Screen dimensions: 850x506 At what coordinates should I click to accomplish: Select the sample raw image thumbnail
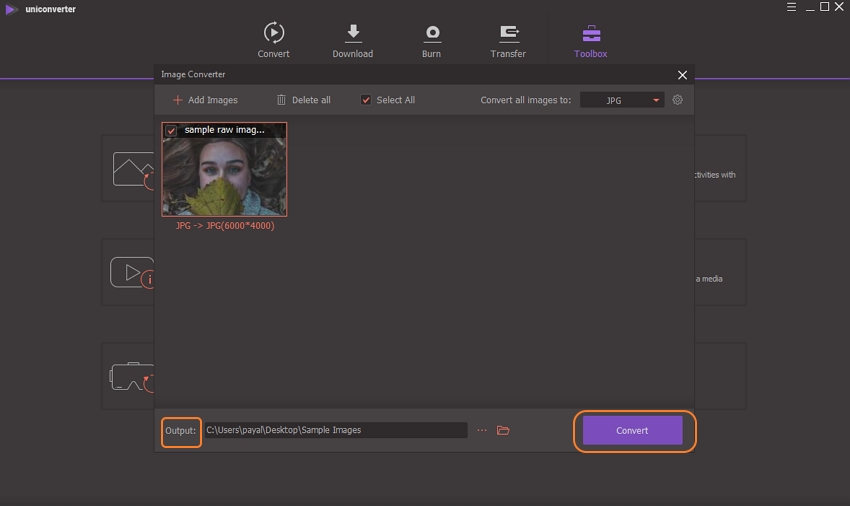pos(224,175)
